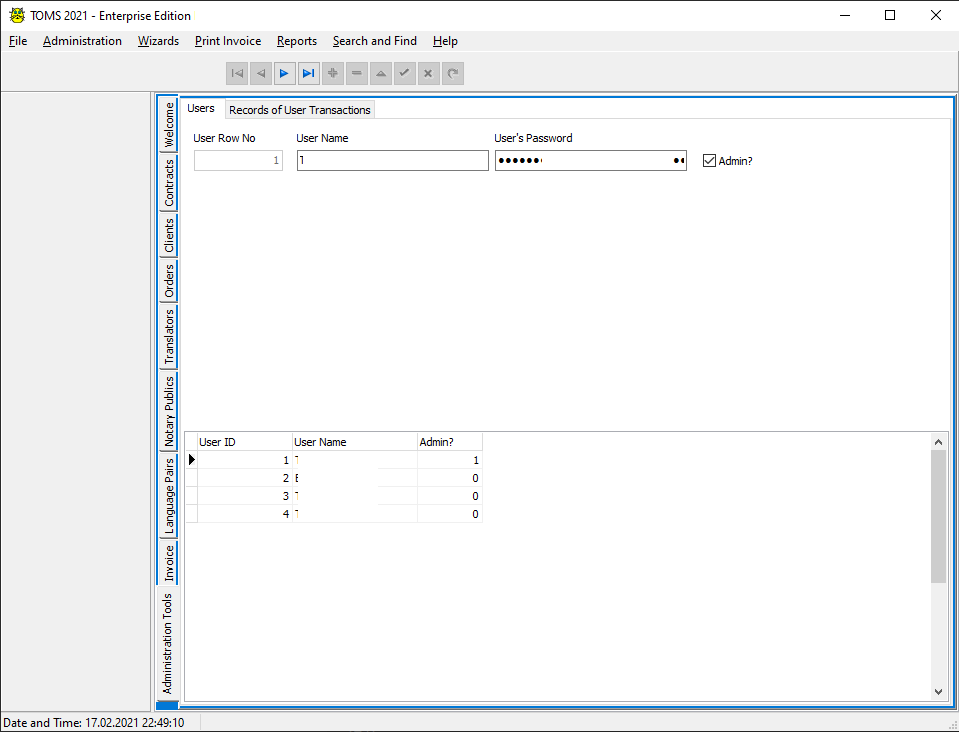Screen dimensions: 959x732
Task: Jump to the first record
Action: coord(237,72)
